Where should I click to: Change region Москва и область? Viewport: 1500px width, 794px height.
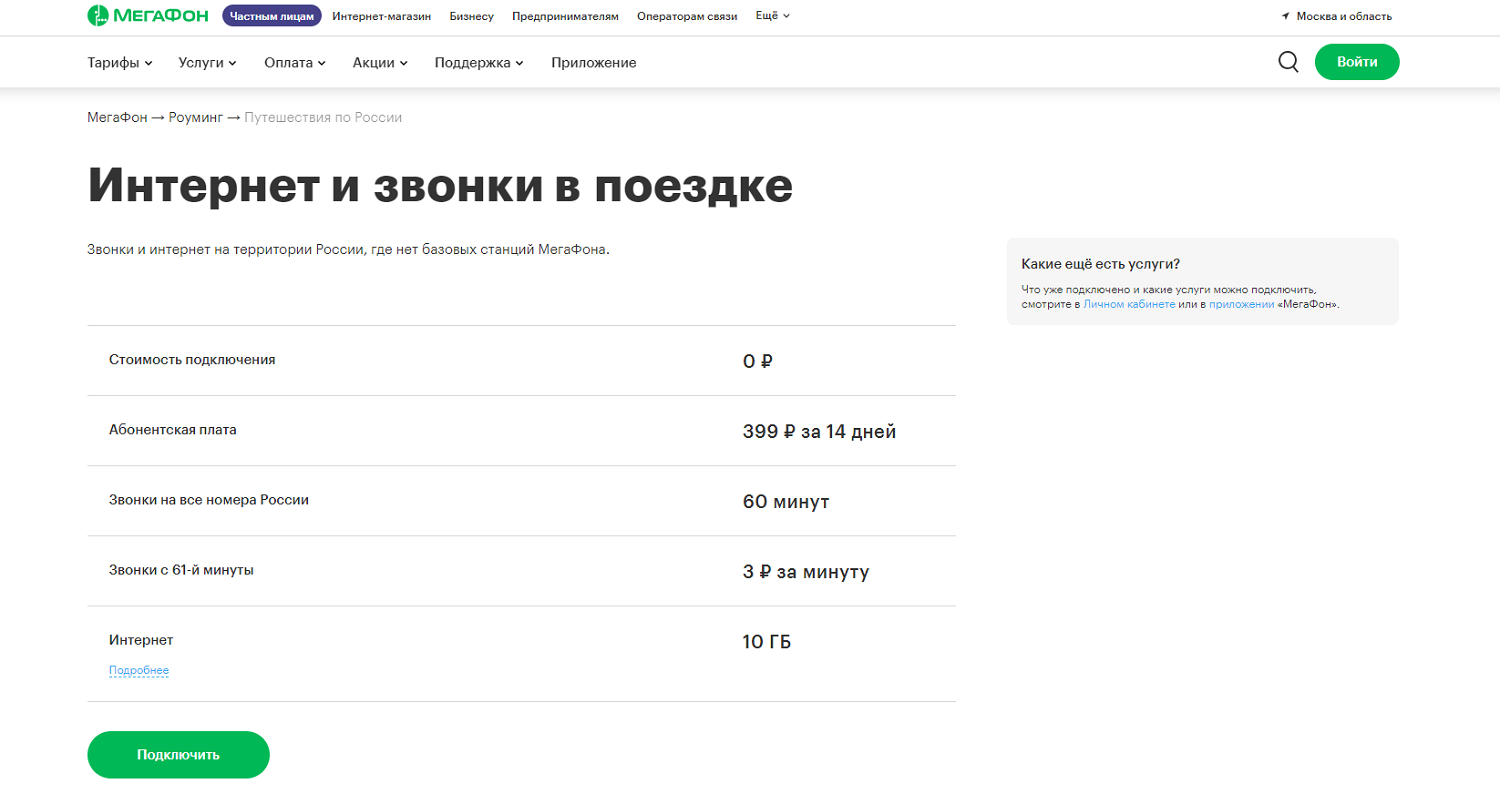(x=1344, y=16)
